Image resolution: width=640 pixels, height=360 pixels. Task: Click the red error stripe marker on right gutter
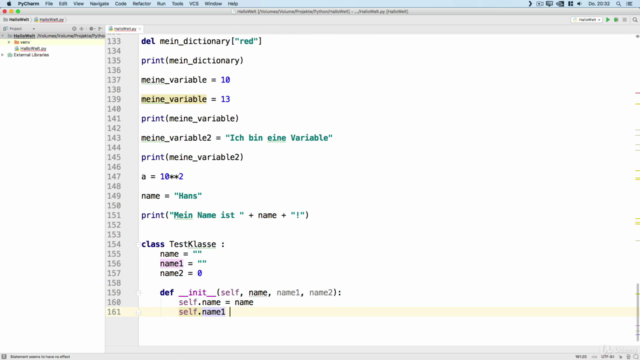coord(637,93)
